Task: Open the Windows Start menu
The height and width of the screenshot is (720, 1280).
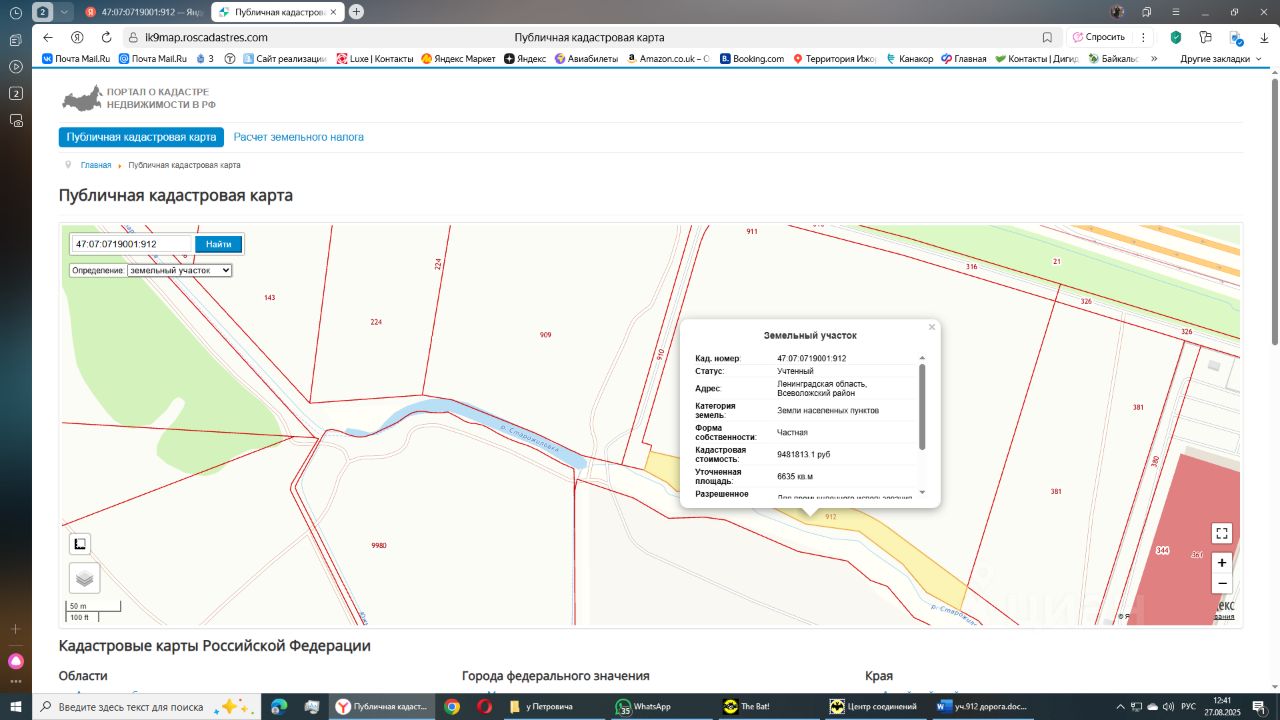Action: [16, 706]
